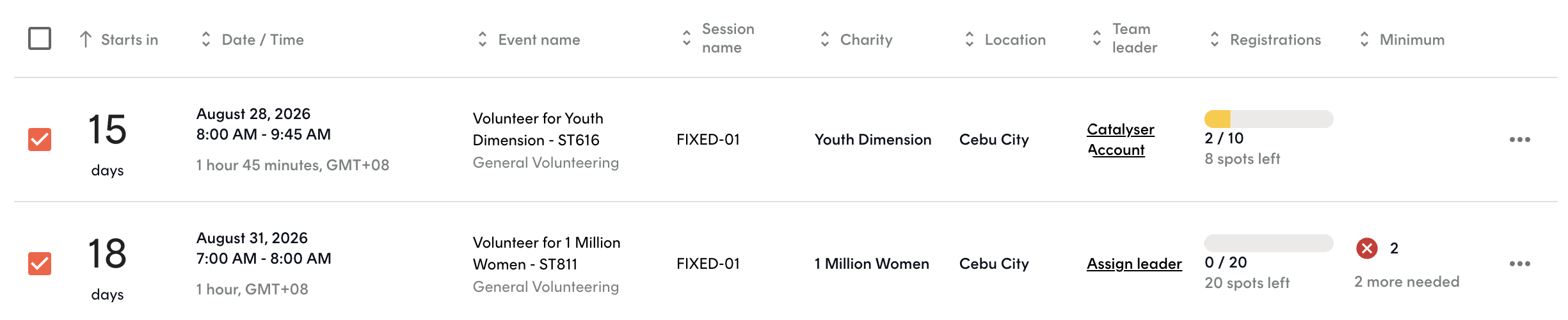This screenshot has height=320, width=1568.
Task: Select the Starts in column header
Action: pyautogui.click(x=119, y=40)
